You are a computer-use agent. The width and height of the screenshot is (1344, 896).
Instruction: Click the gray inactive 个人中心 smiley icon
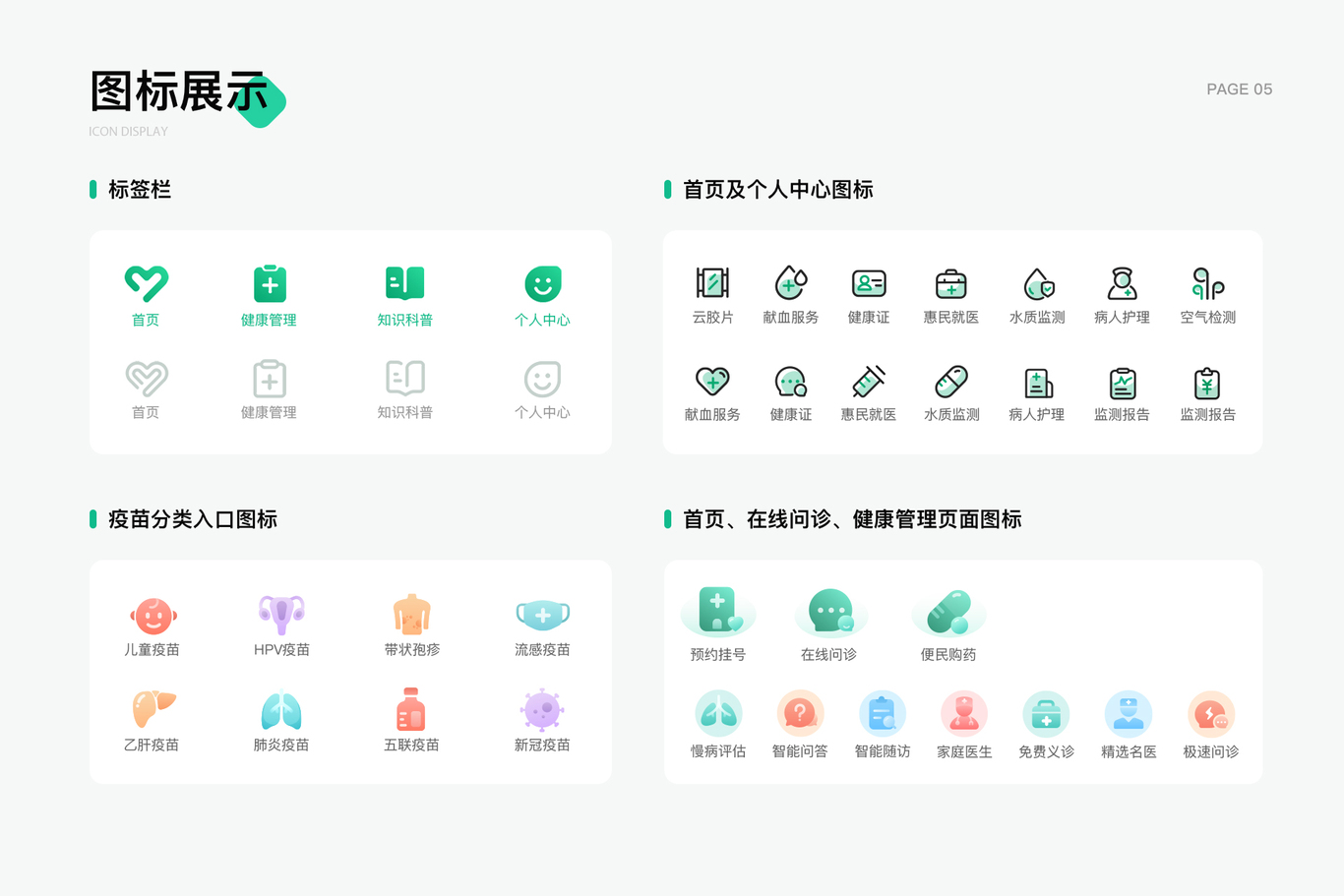click(542, 379)
